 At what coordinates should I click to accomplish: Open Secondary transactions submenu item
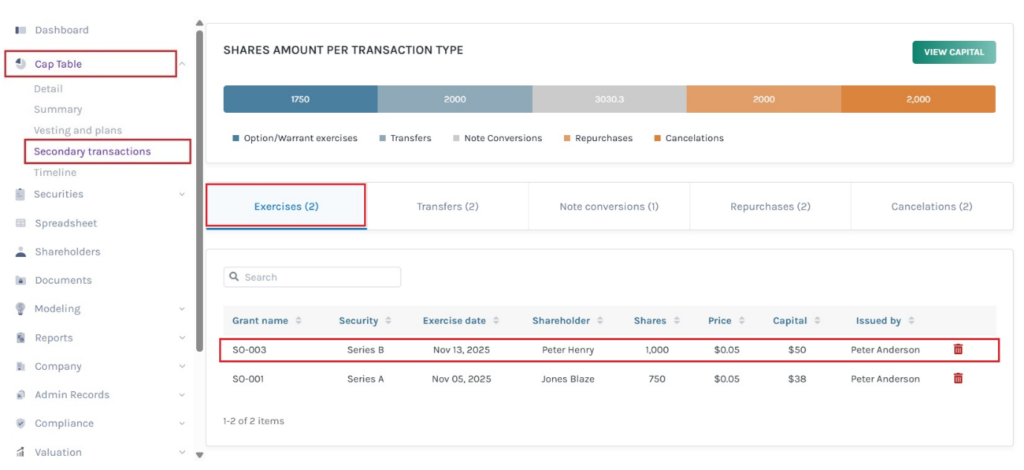point(92,151)
